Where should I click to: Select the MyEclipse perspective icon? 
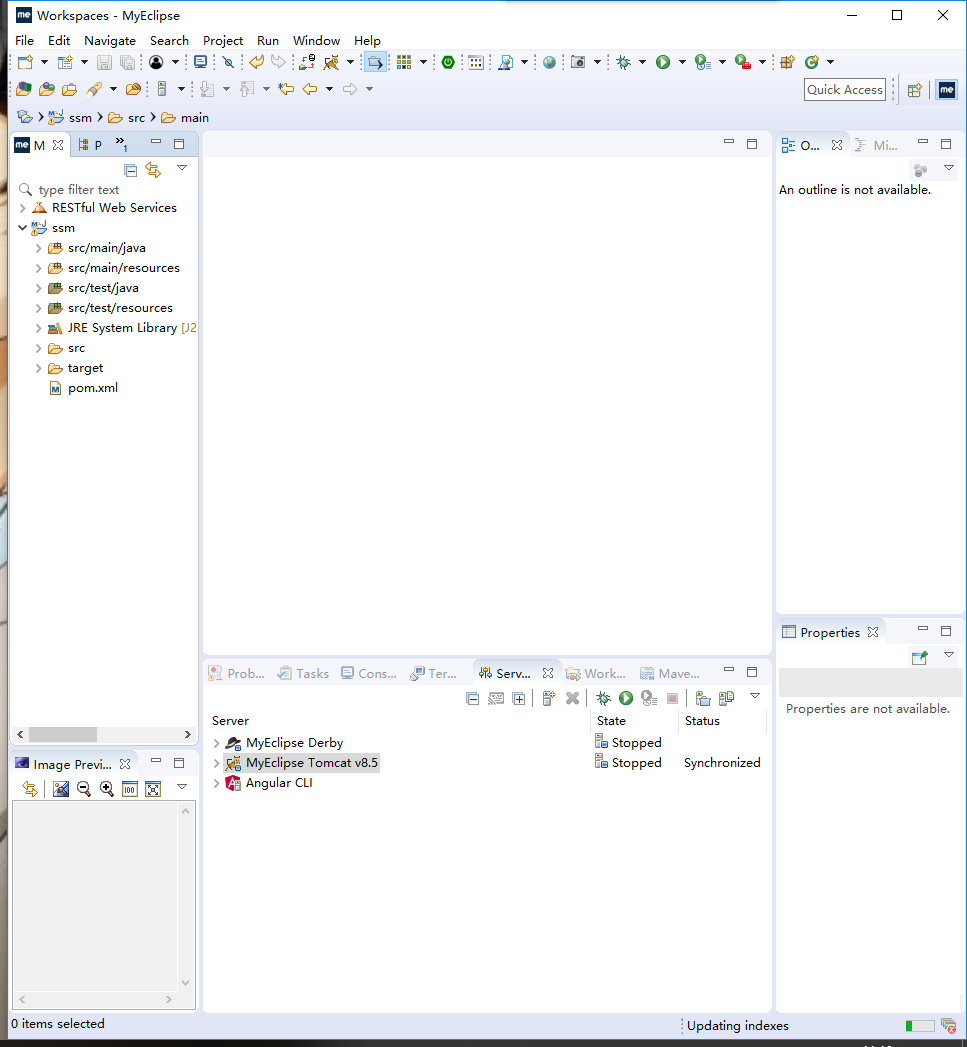[947, 89]
